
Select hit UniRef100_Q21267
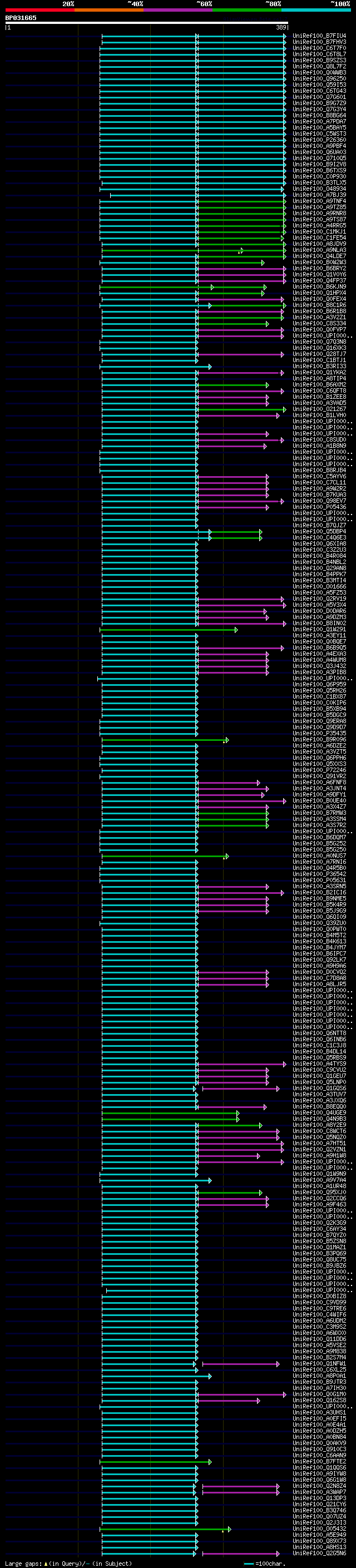[x=319, y=409]
